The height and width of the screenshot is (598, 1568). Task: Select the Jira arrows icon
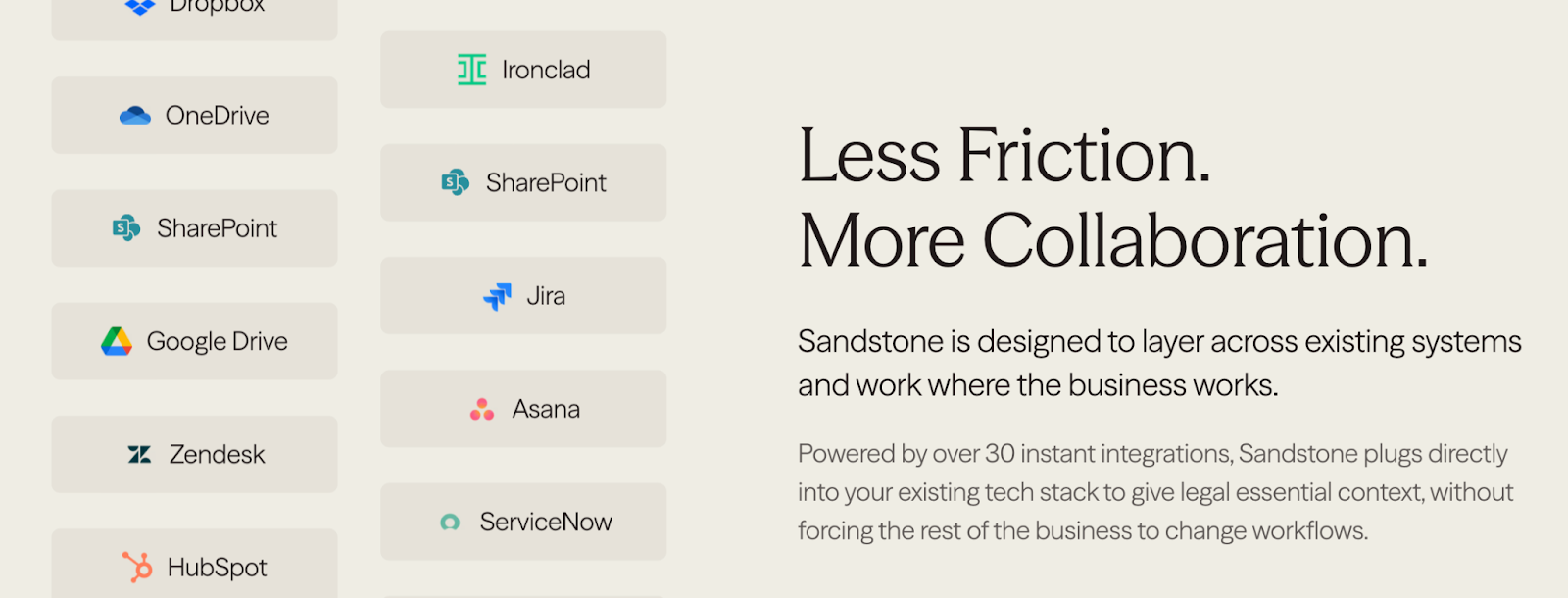[498, 295]
